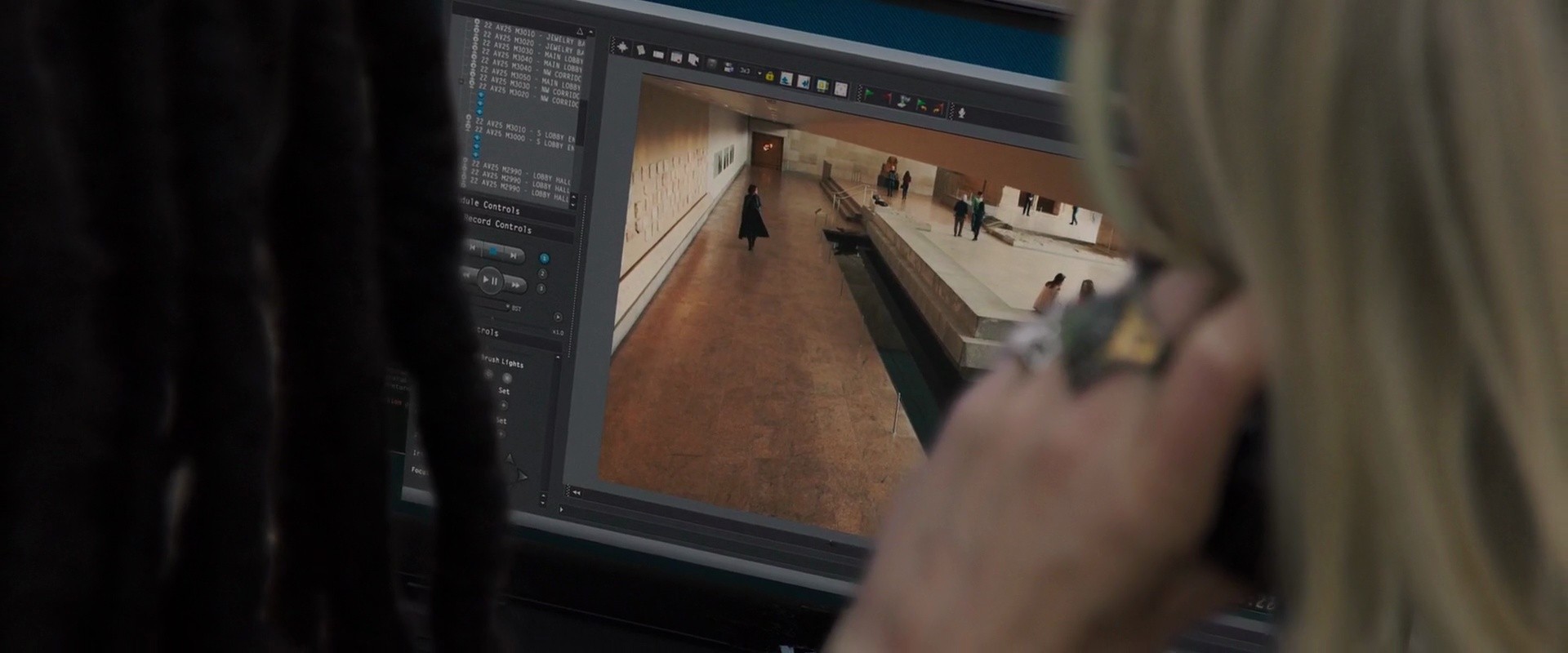Click the yellow square tile icon
1568x653 pixels.
[822, 86]
